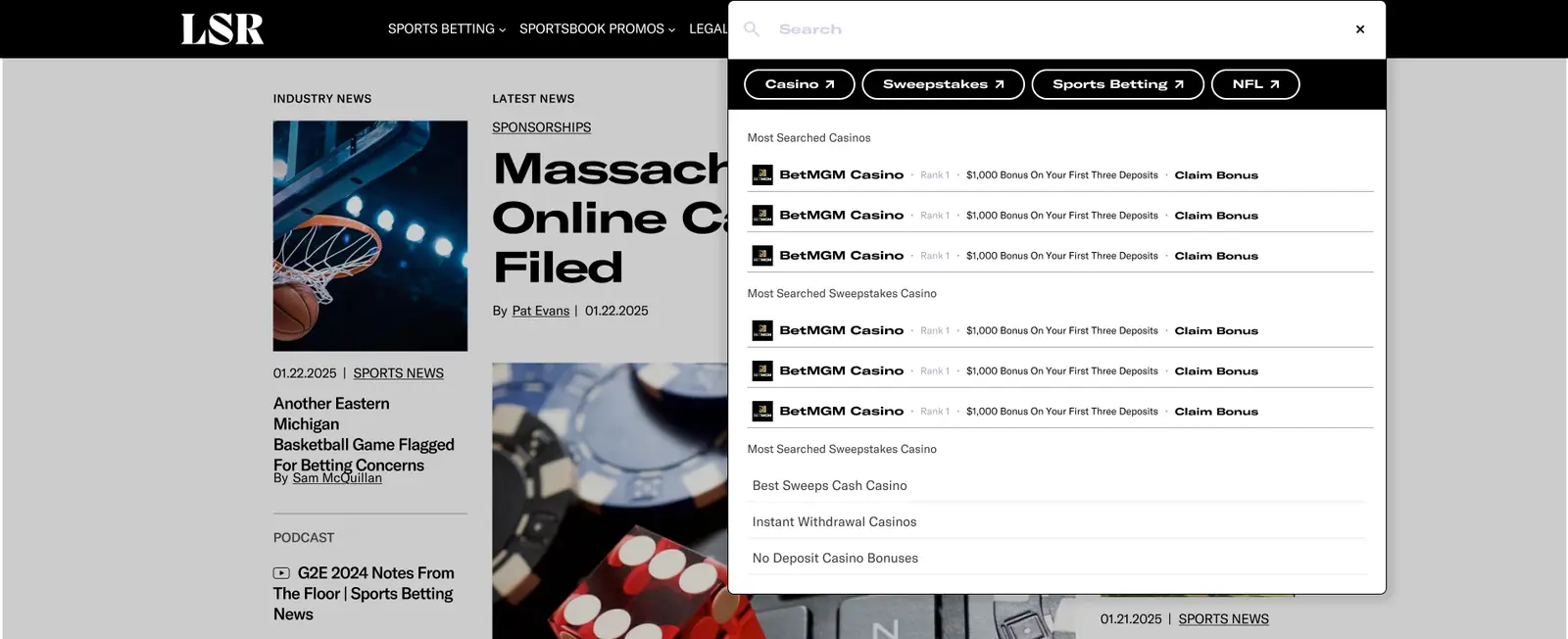Click second BetMGM logo in sweepstakes casino list
This screenshot has width=1568, height=639.
[762, 371]
